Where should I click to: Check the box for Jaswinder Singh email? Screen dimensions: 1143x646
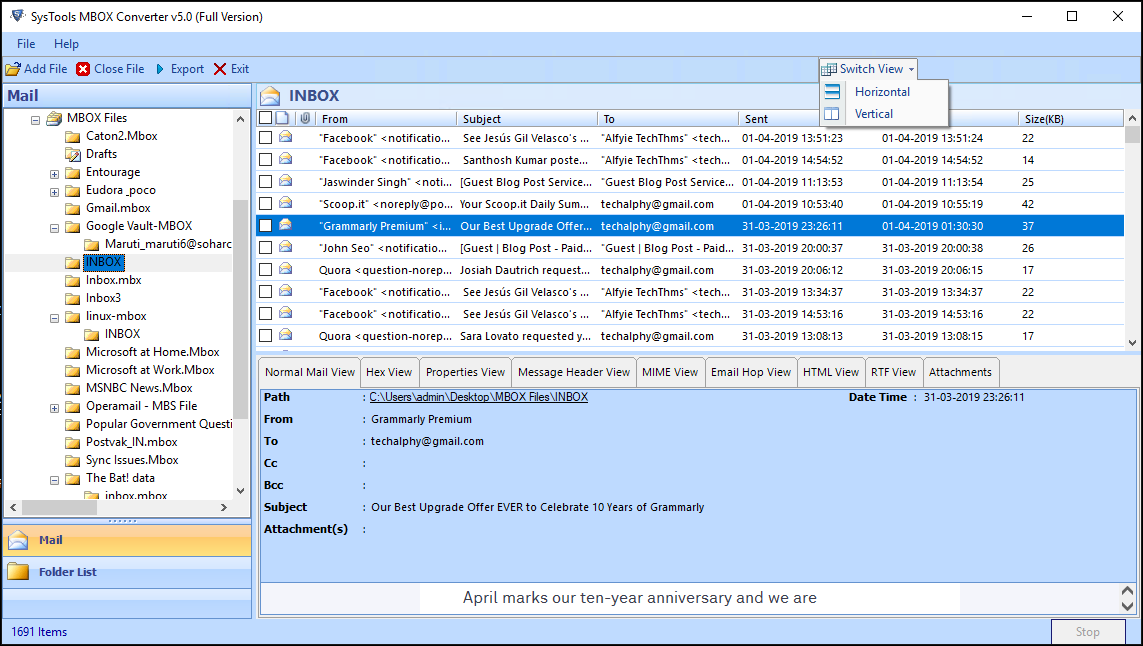pos(265,182)
